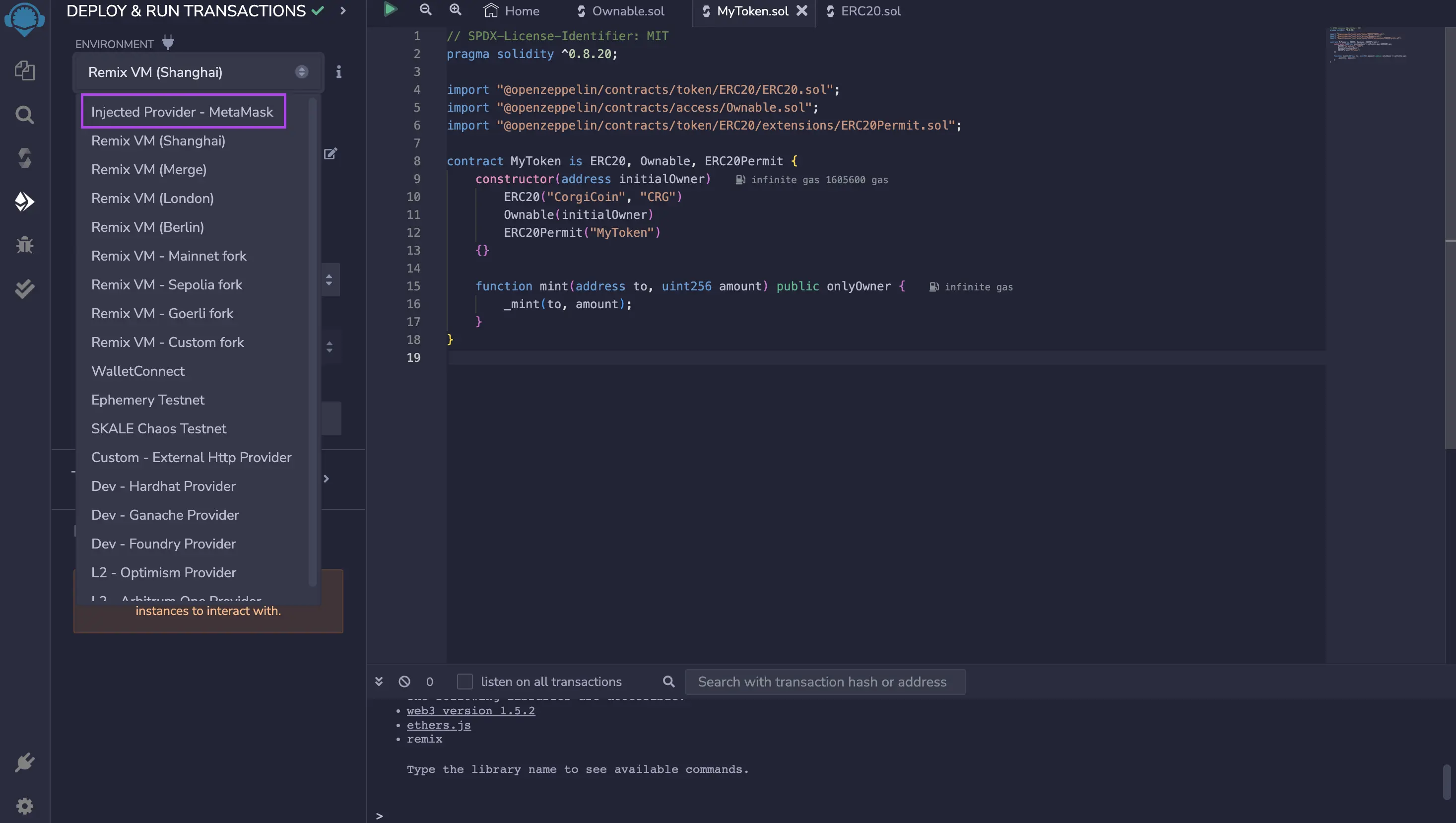Switch to the Ownable.sol tab
The height and width of the screenshot is (823, 1456).
point(621,11)
